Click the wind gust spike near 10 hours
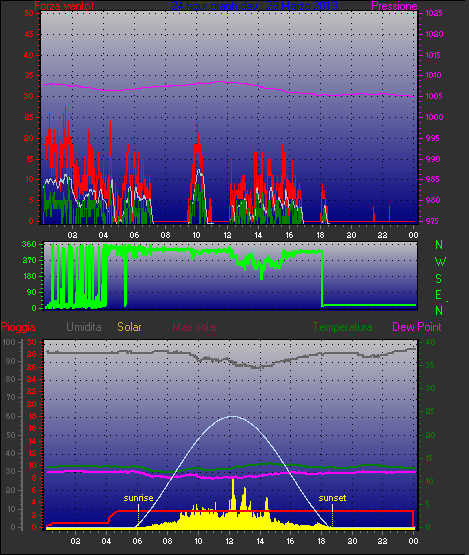 click(198, 124)
